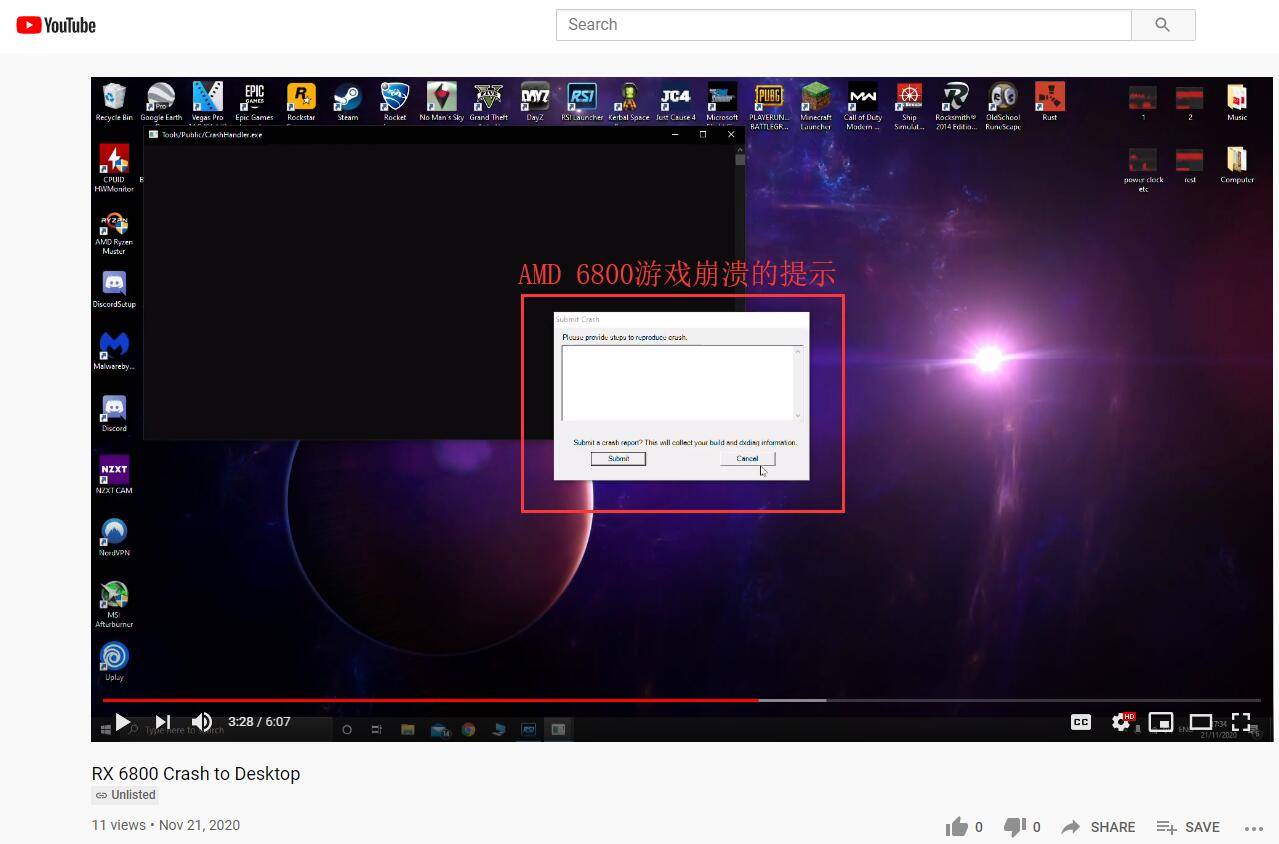Select the power clock etc desktop file
The image size is (1279, 844).
pyautogui.click(x=1143, y=169)
